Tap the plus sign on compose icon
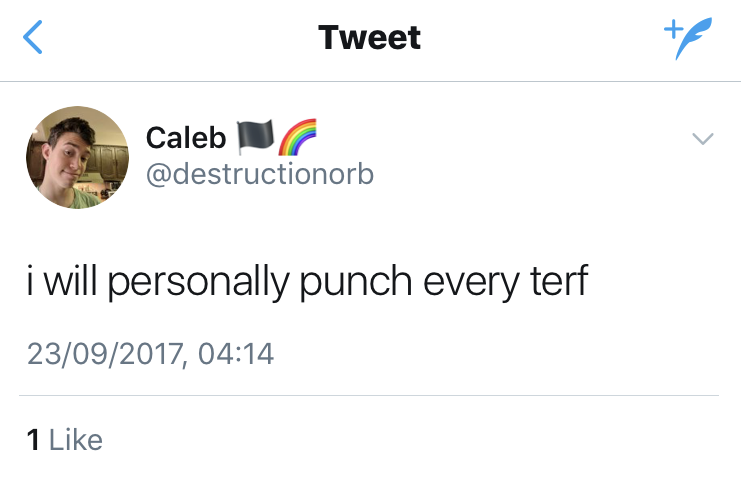Image resolution: width=741 pixels, height=483 pixels. [x=671, y=29]
